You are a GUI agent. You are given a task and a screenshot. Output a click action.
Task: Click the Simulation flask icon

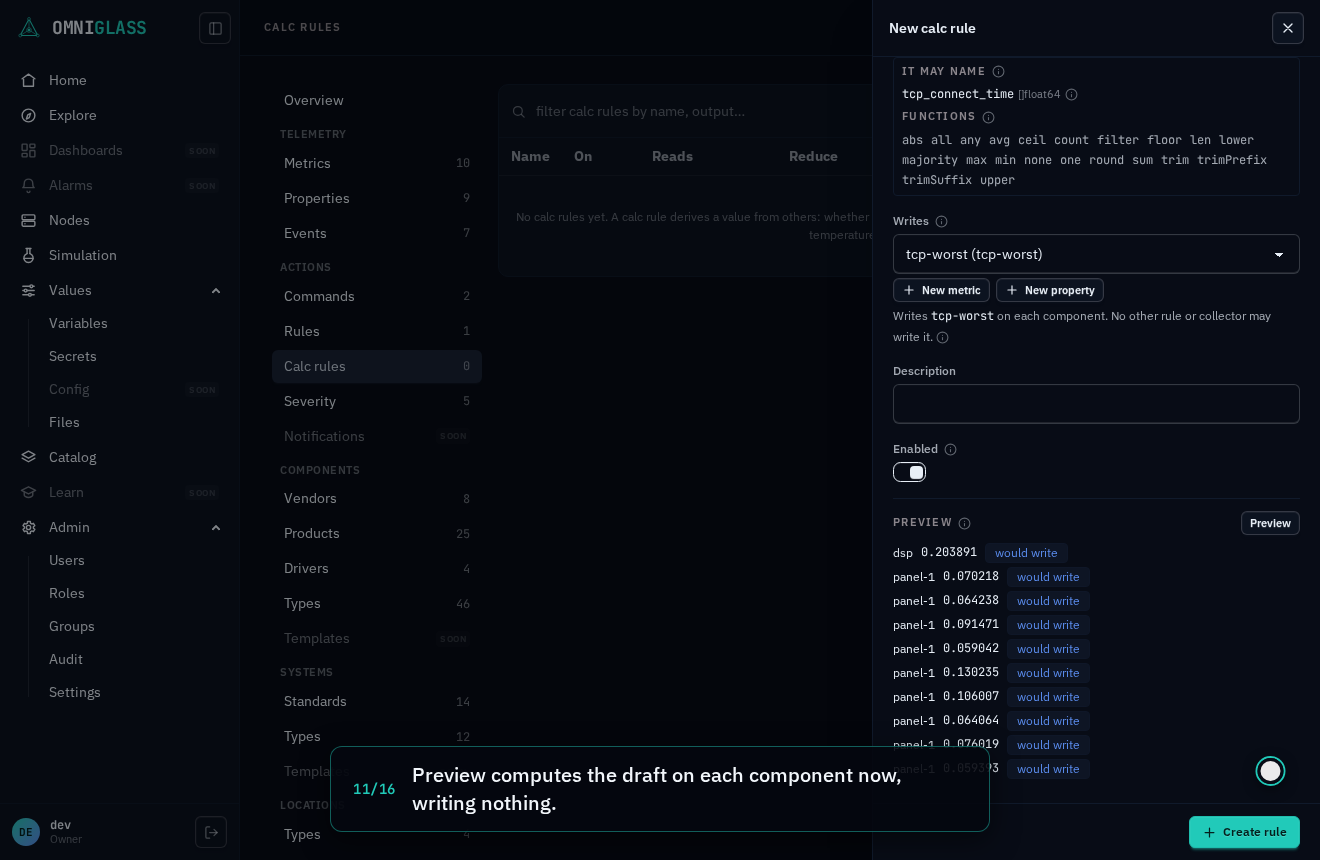[x=29, y=255]
